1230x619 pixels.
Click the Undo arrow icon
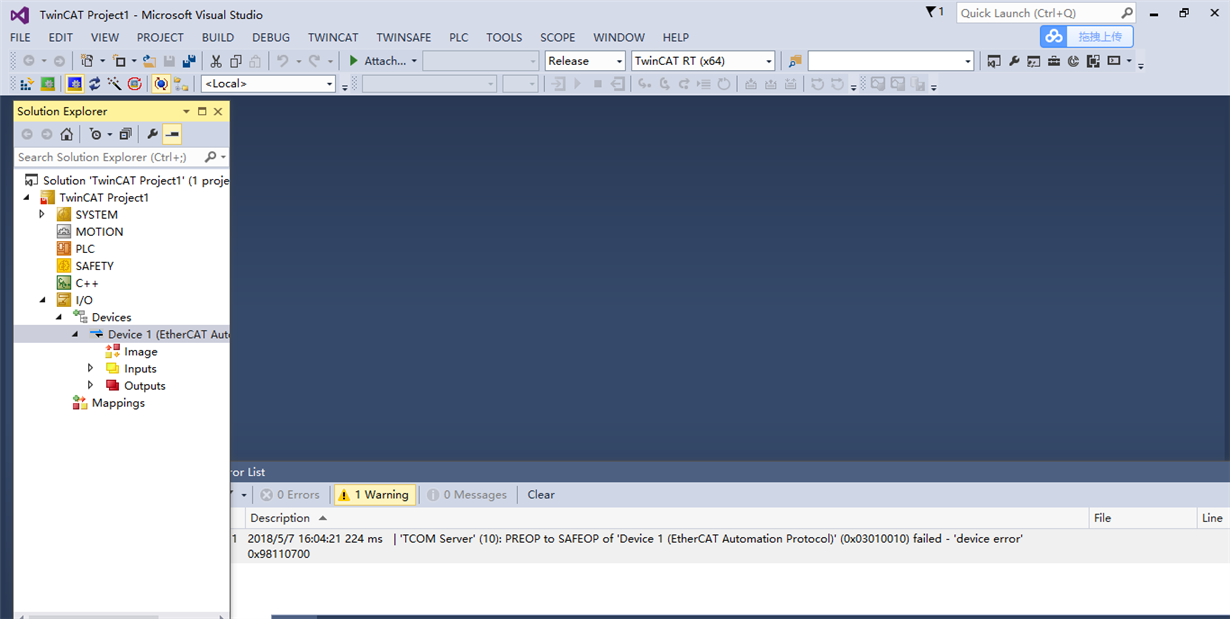pos(282,61)
